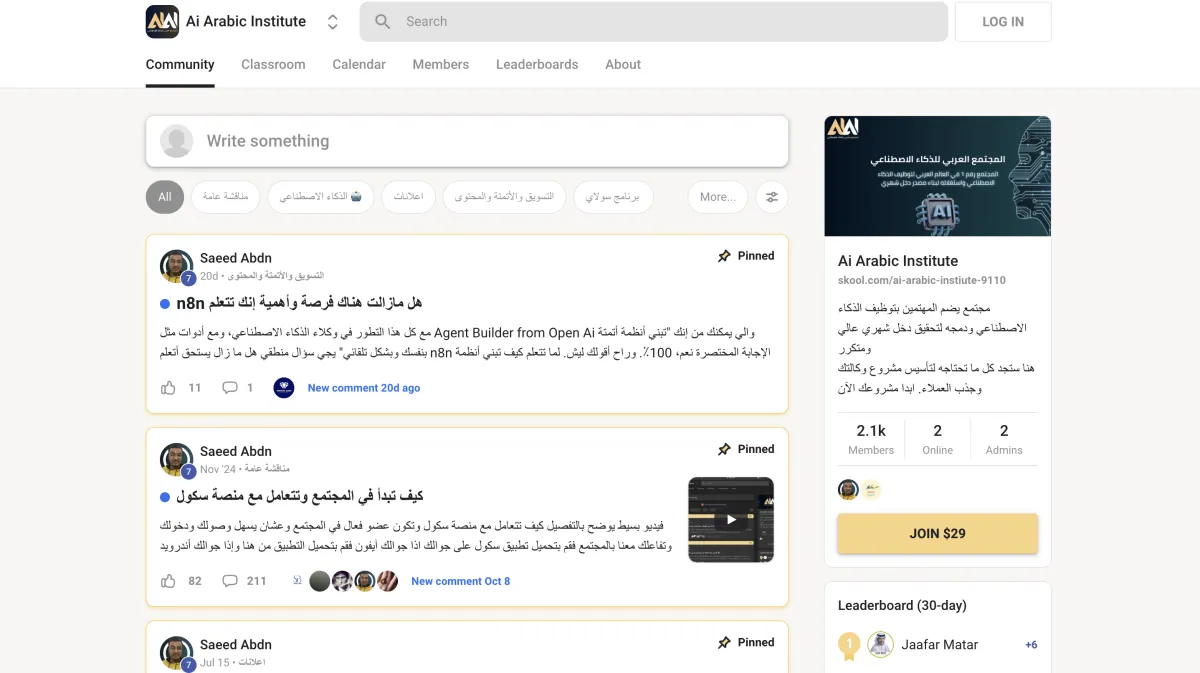Click the first admin avatar in sidebar
This screenshot has height=673, width=1200.
coord(848,489)
